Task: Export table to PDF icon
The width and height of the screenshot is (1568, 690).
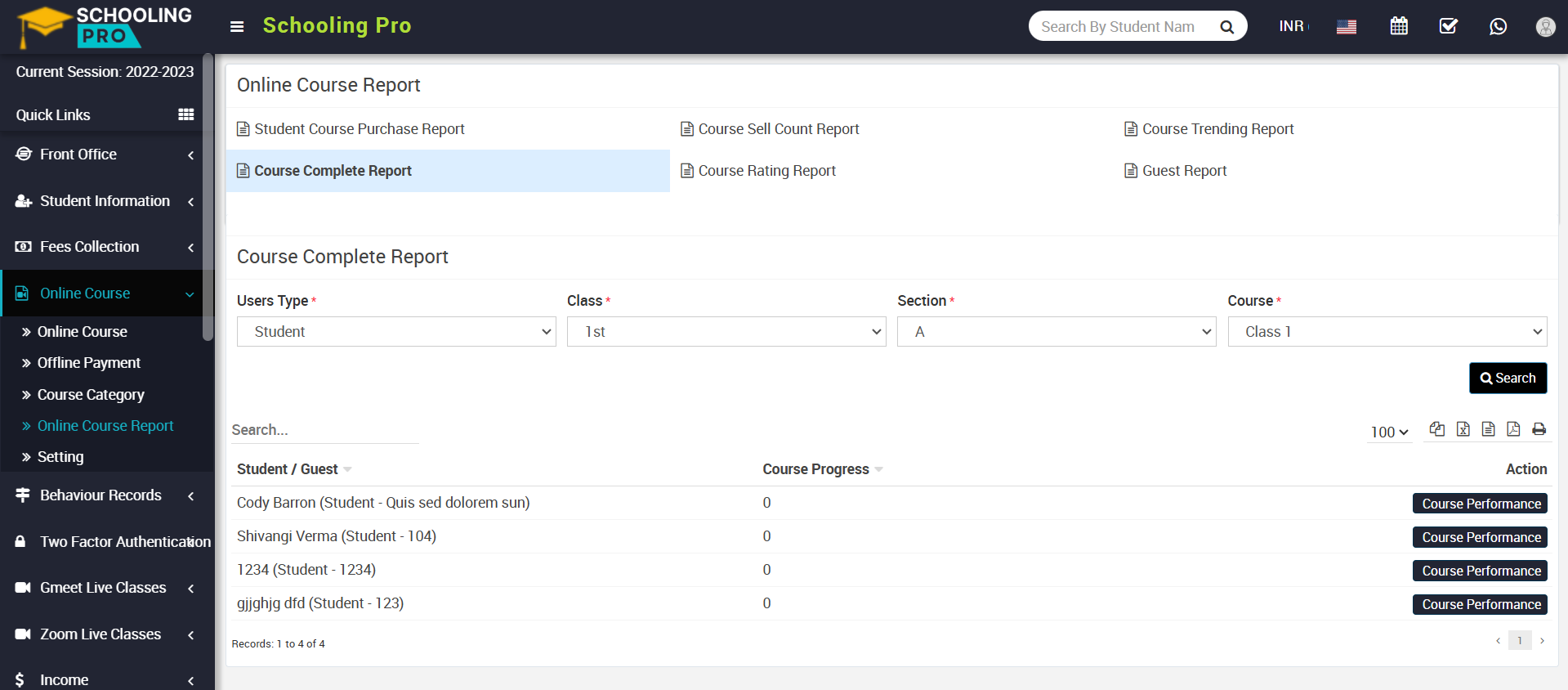Action: click(x=1513, y=428)
